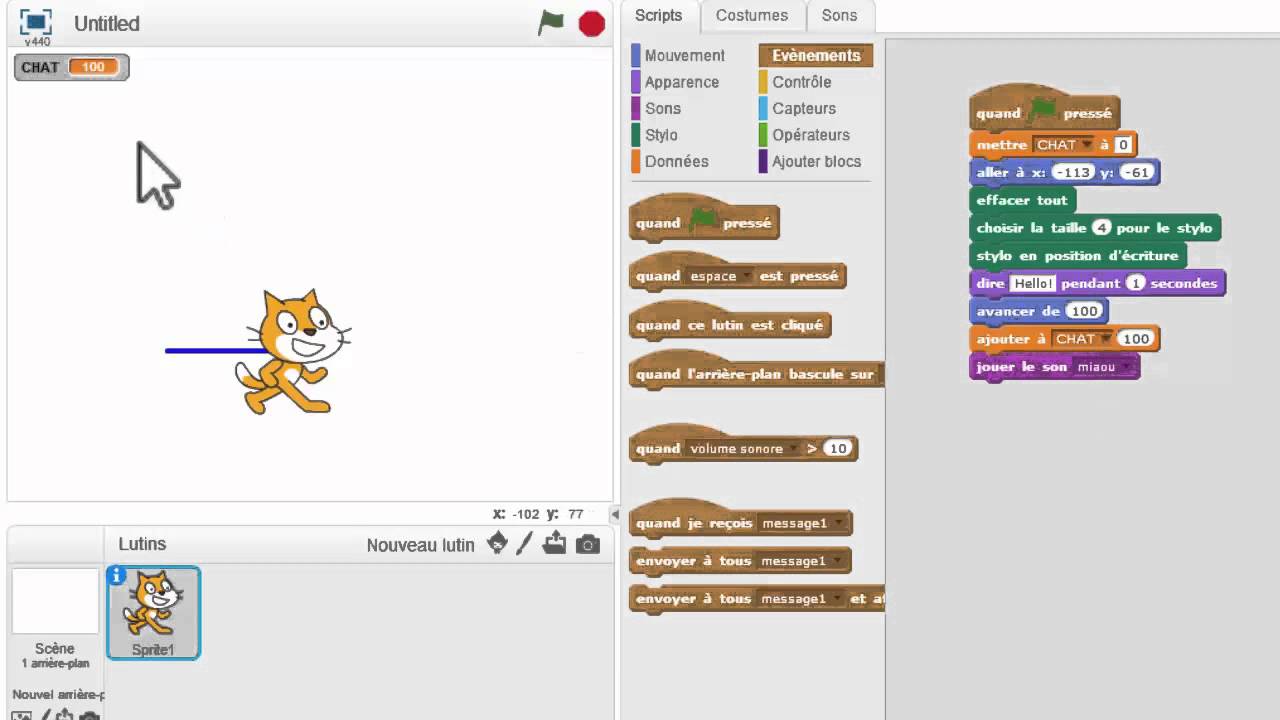Take new sprite photo with camera icon
This screenshot has height=720, width=1280.
[588, 544]
